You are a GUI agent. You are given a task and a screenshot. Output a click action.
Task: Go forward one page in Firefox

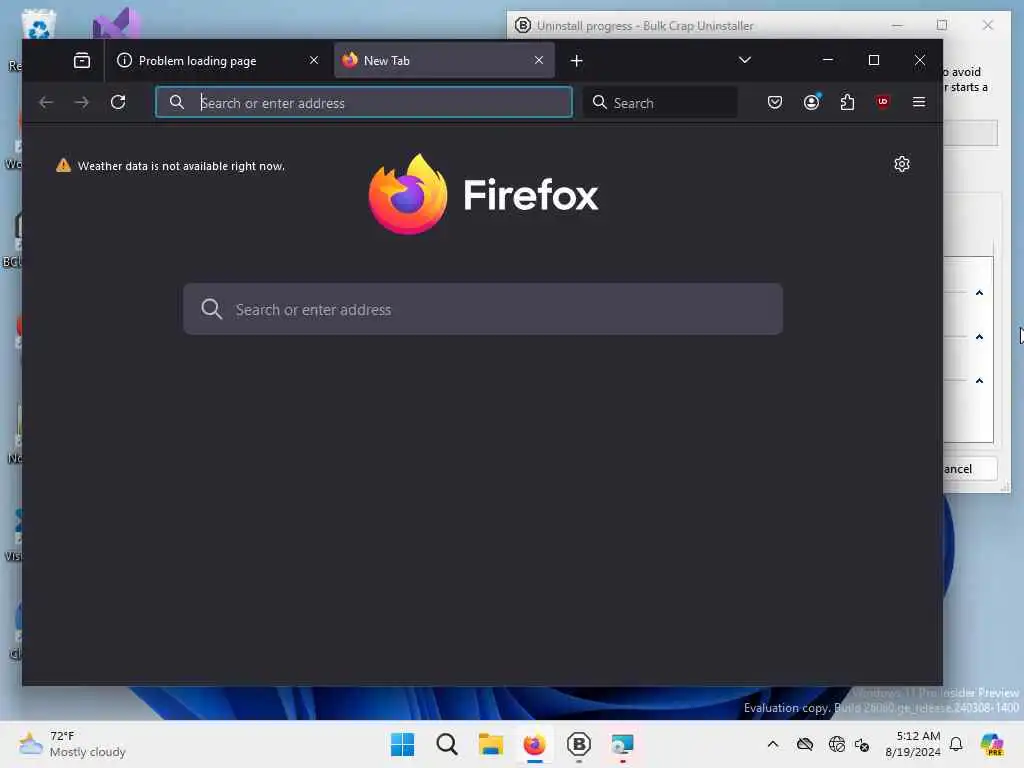click(82, 103)
